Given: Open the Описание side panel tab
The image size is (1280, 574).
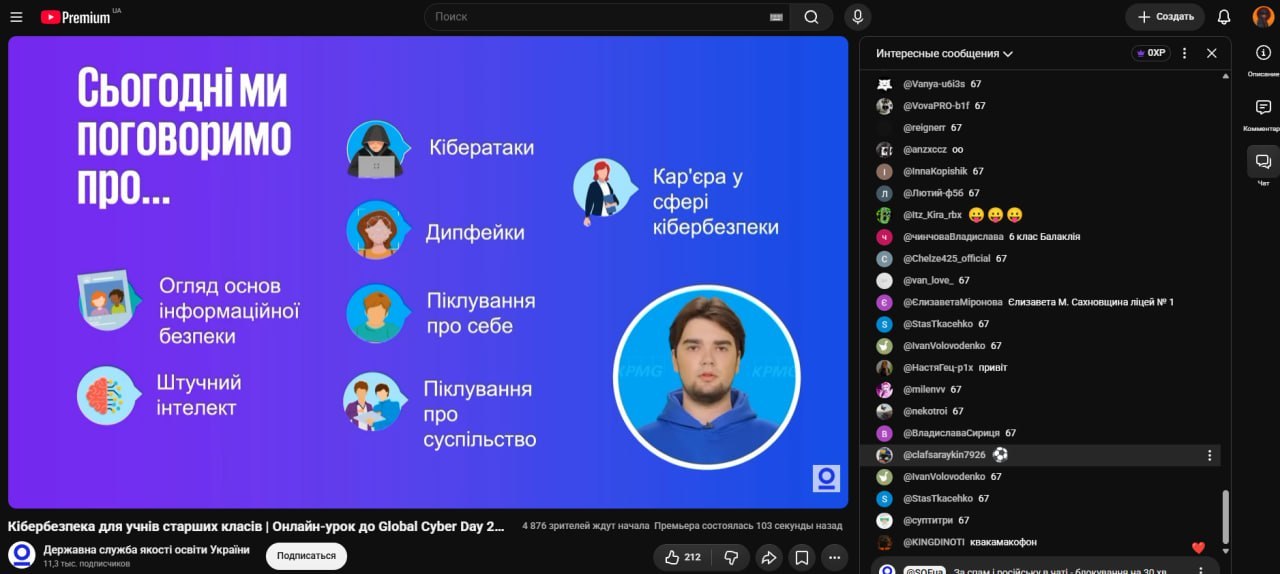Looking at the screenshot, I should click(x=1263, y=61).
